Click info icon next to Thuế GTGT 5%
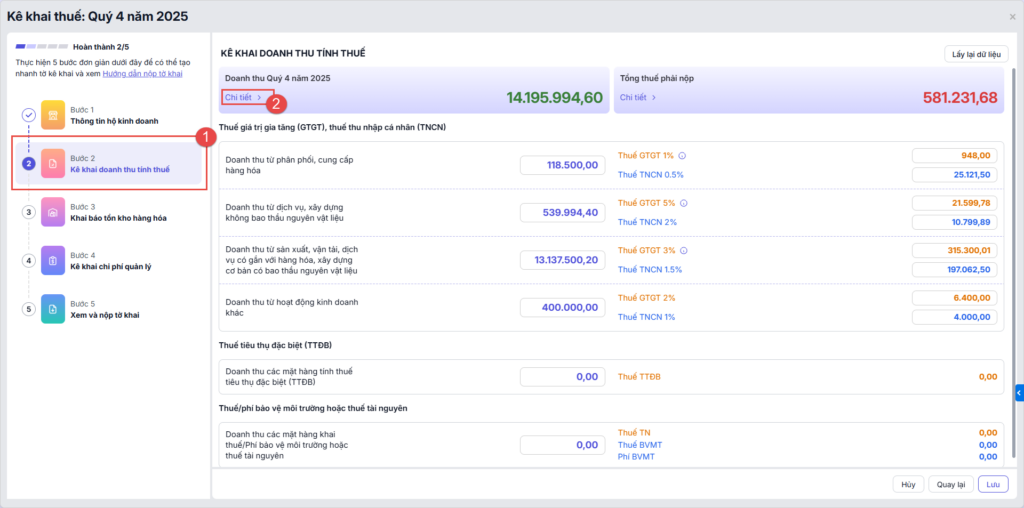 tap(682, 203)
